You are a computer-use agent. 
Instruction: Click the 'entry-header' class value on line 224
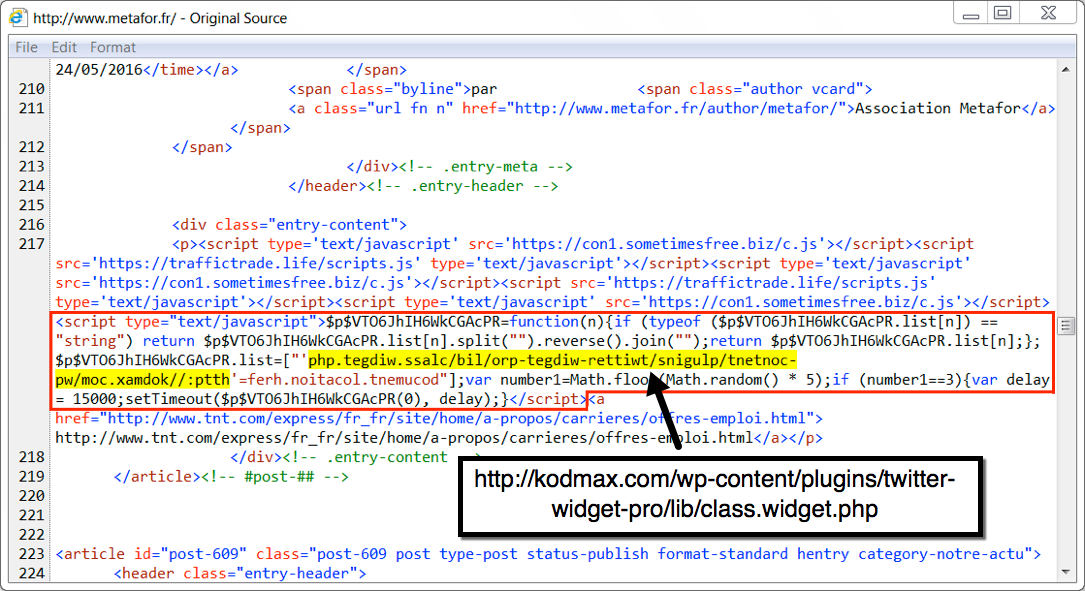(x=298, y=574)
